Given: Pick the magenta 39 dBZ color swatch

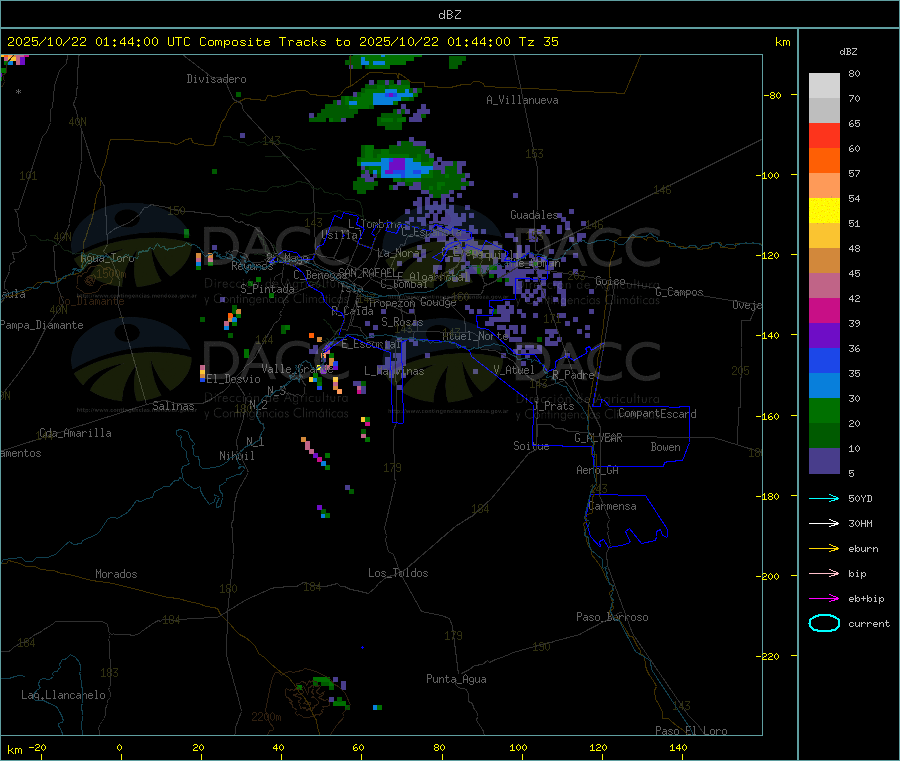Looking at the screenshot, I should (x=824, y=310).
